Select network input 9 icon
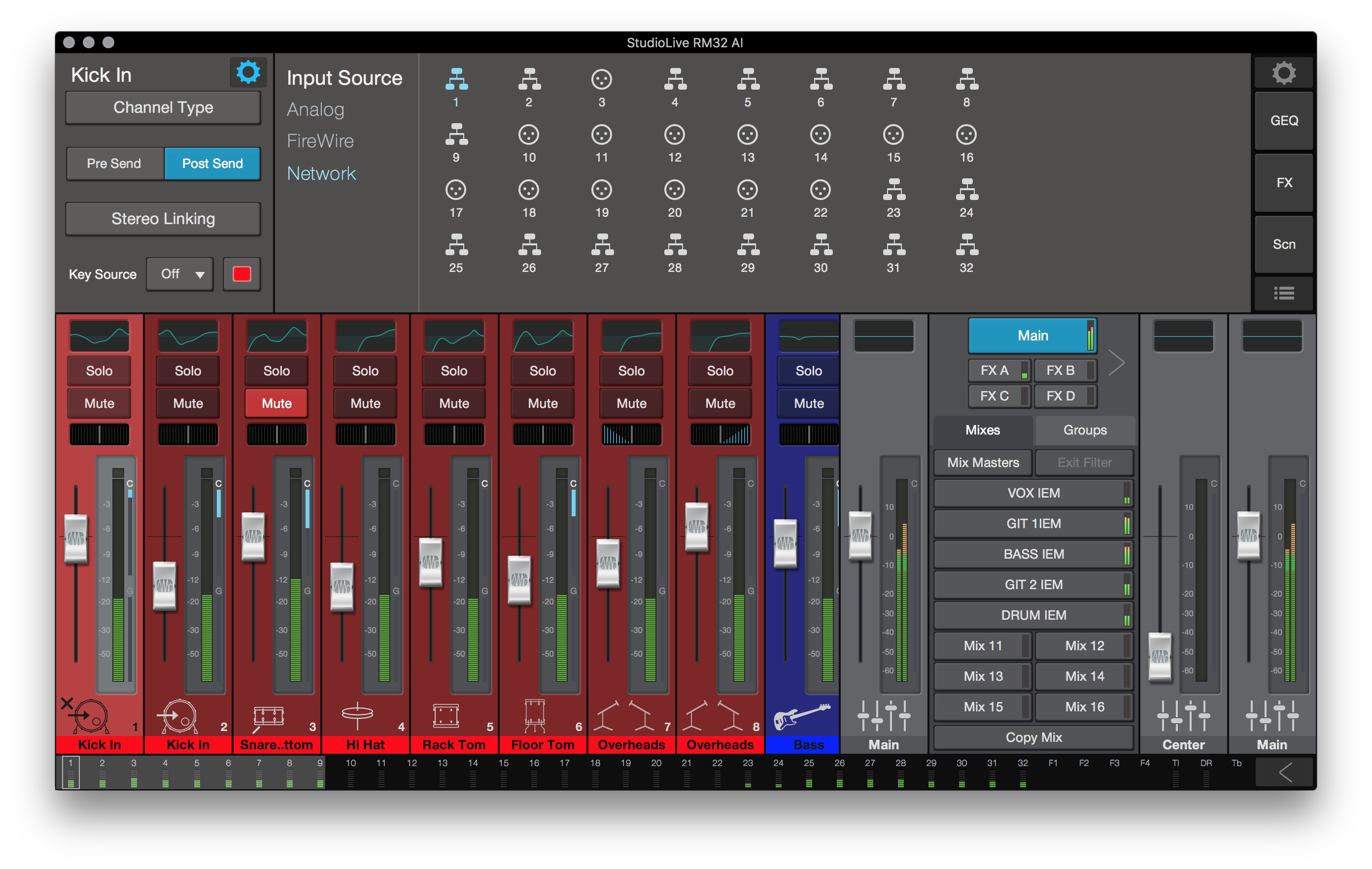 pyautogui.click(x=456, y=134)
